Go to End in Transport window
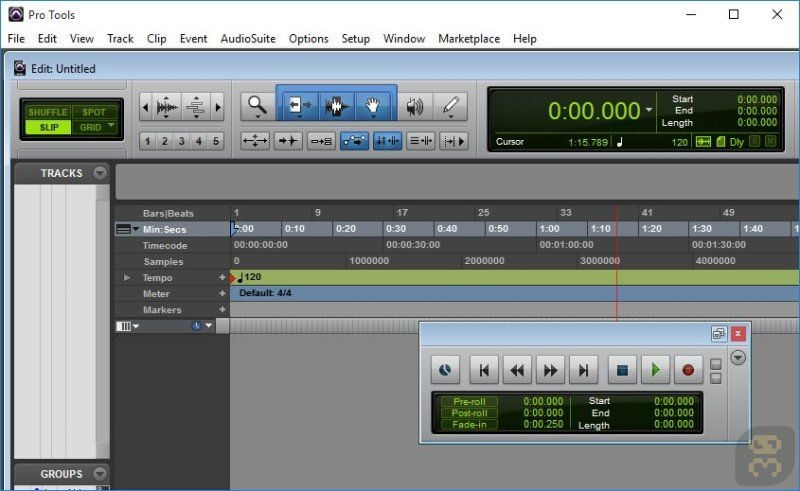The width and height of the screenshot is (800, 491). 583,370
